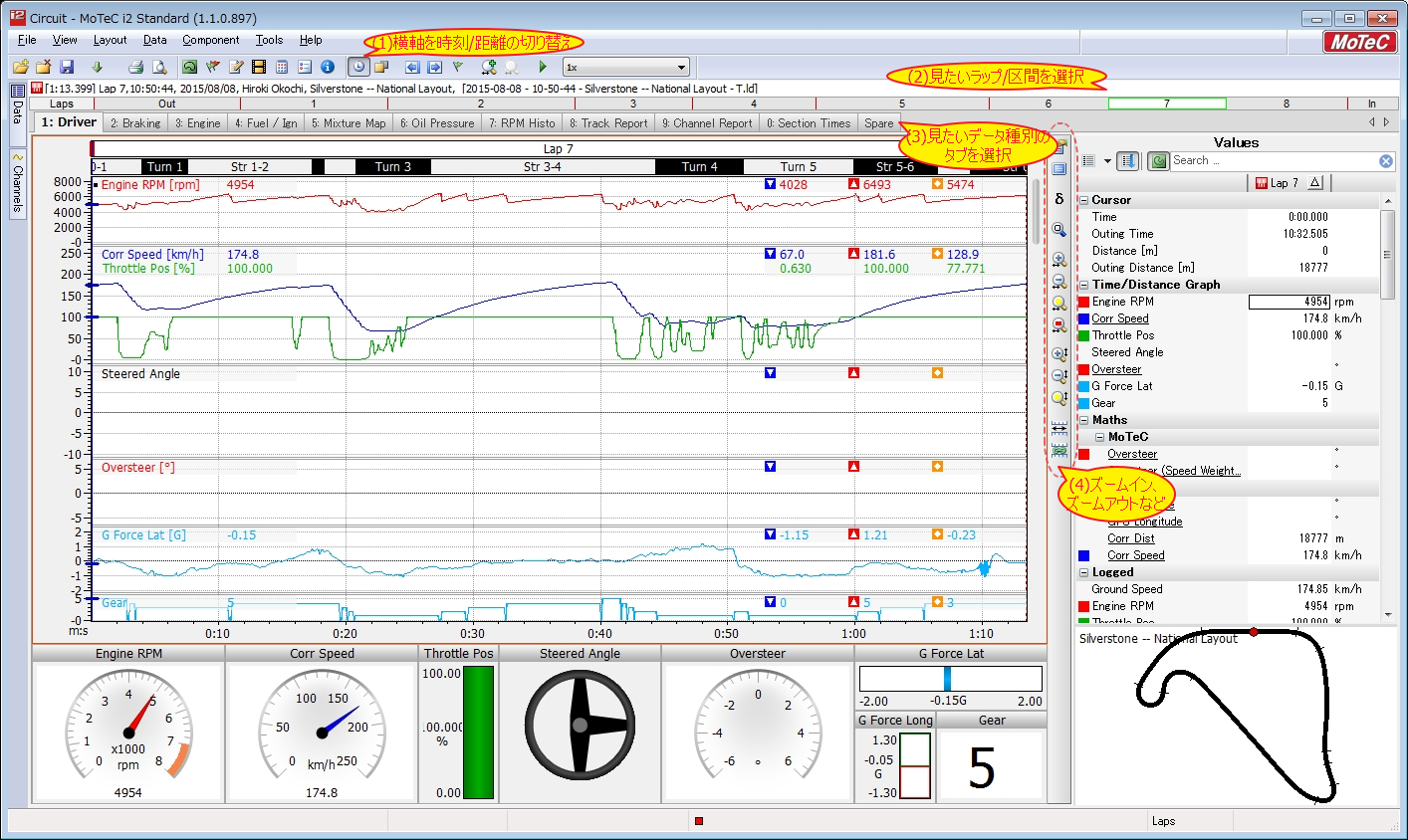This screenshot has width=1408, height=840.
Task: Click the red Engine RPM color swatch
Action: click(1083, 302)
